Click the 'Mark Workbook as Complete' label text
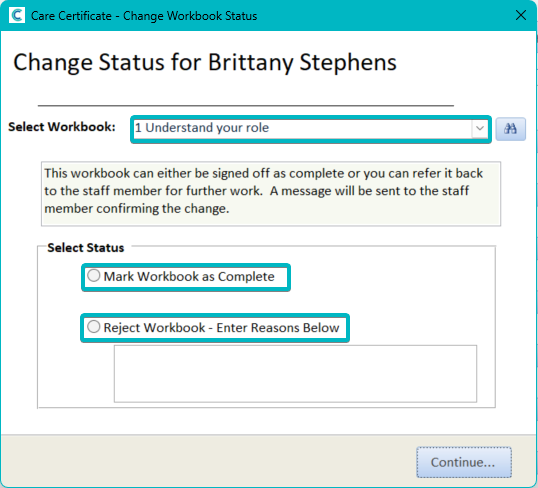This screenshot has height=488, width=538. [x=189, y=277]
